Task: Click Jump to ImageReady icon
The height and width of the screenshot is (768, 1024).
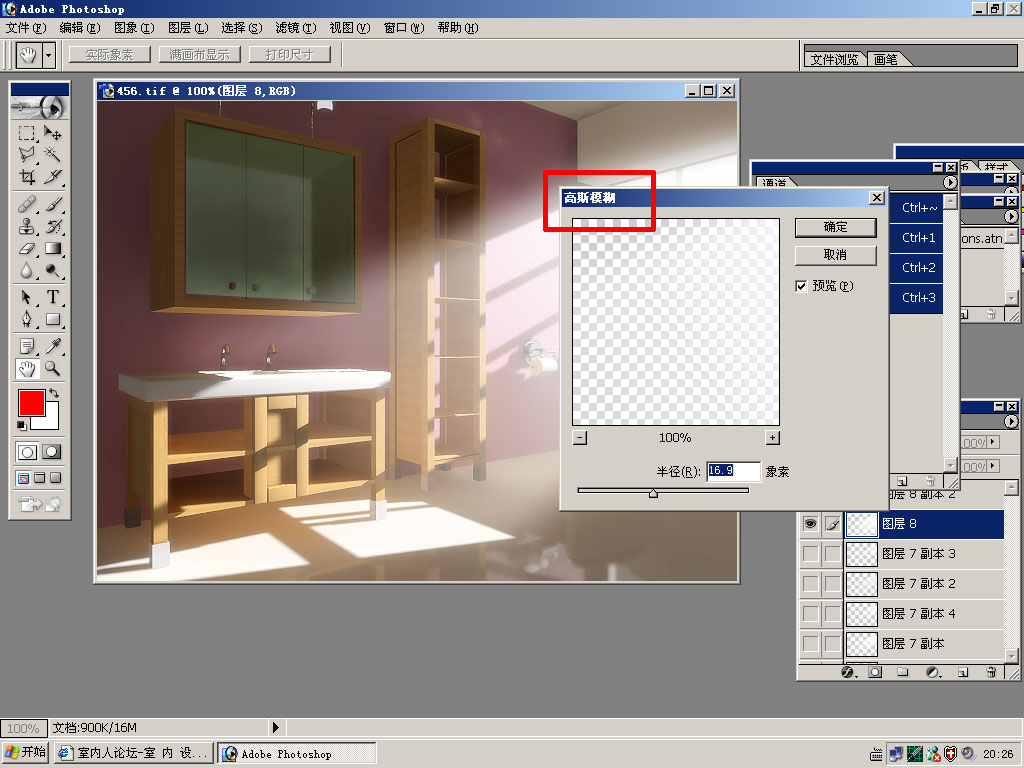Action: 40,504
